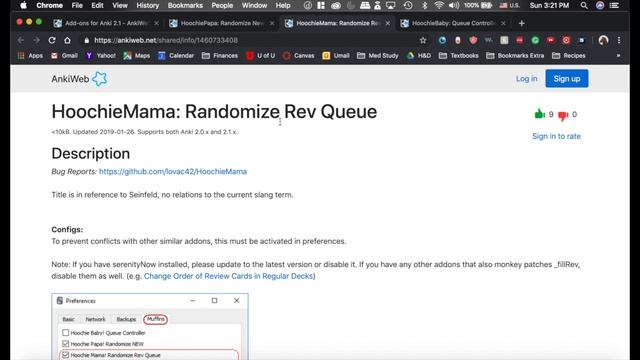The image size is (640, 360).
Task: Bookmark this page with star icon
Action: (423, 40)
